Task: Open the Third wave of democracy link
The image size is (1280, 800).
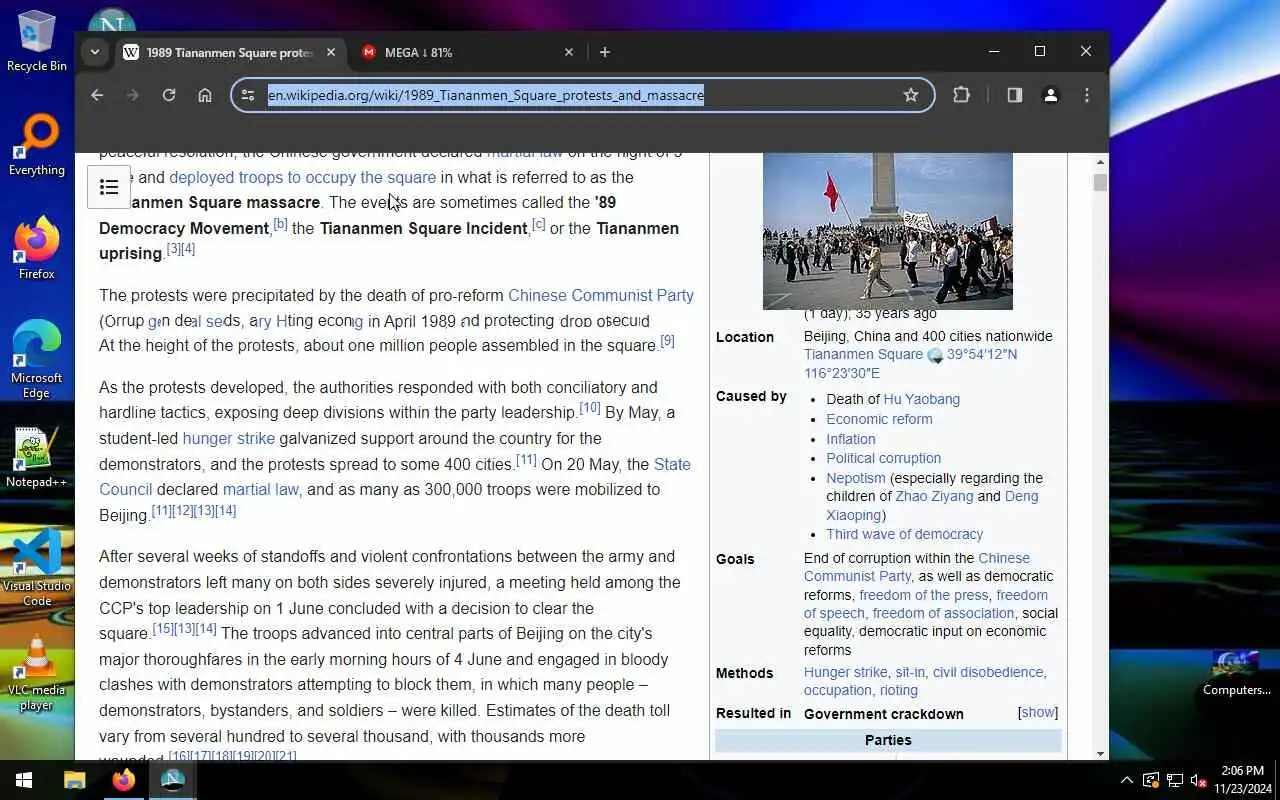Action: 904,534
